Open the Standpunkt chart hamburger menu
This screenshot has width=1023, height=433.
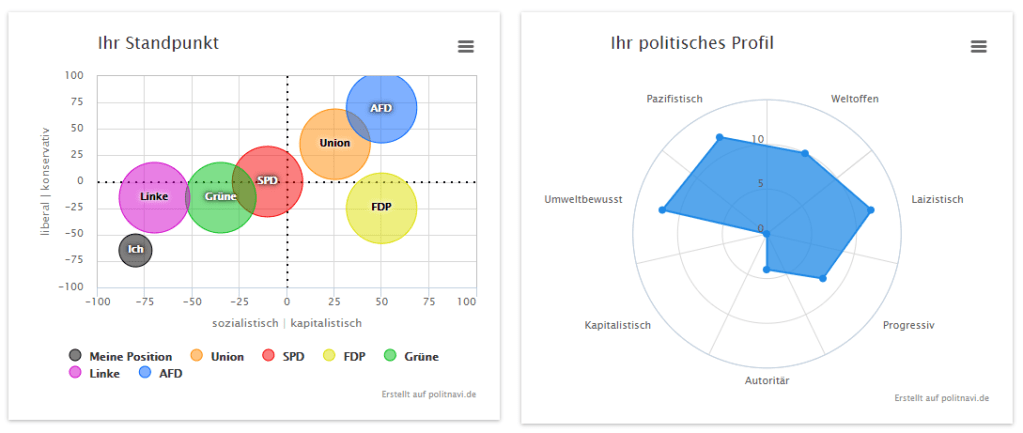coord(466,46)
